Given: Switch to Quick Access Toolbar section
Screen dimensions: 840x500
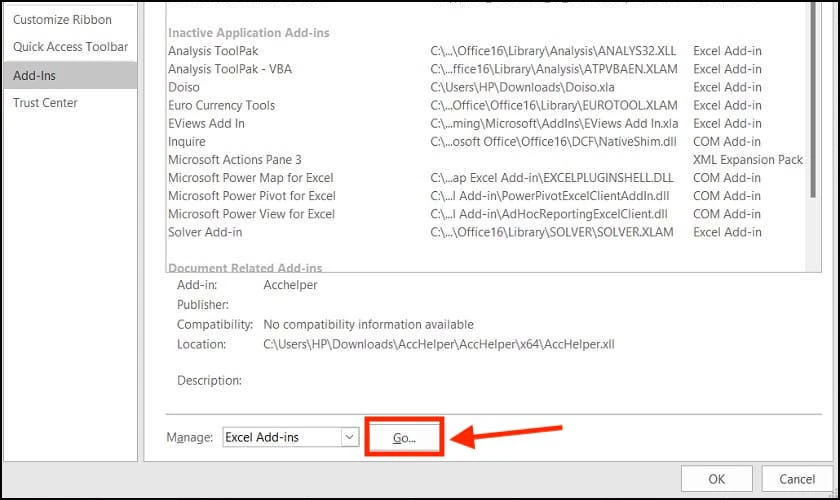Looking at the screenshot, I should (x=70, y=47).
